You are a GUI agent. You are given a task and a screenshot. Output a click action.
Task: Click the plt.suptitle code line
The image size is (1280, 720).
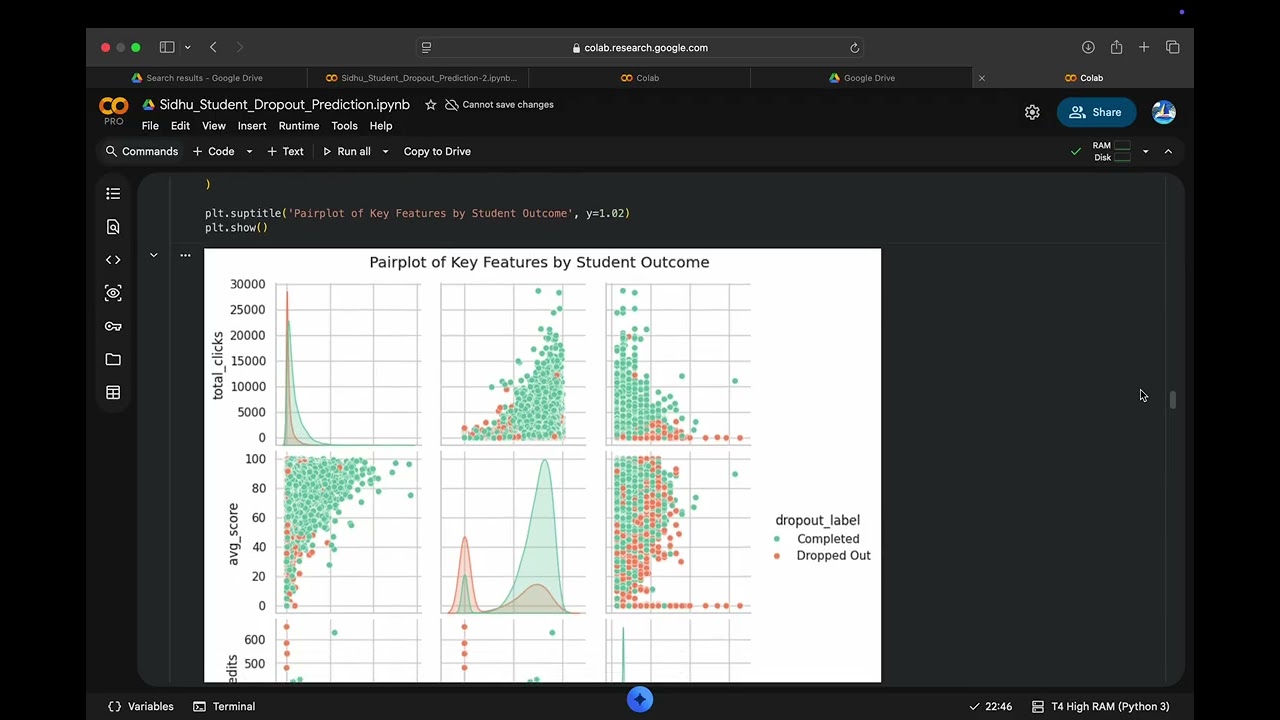pos(417,213)
